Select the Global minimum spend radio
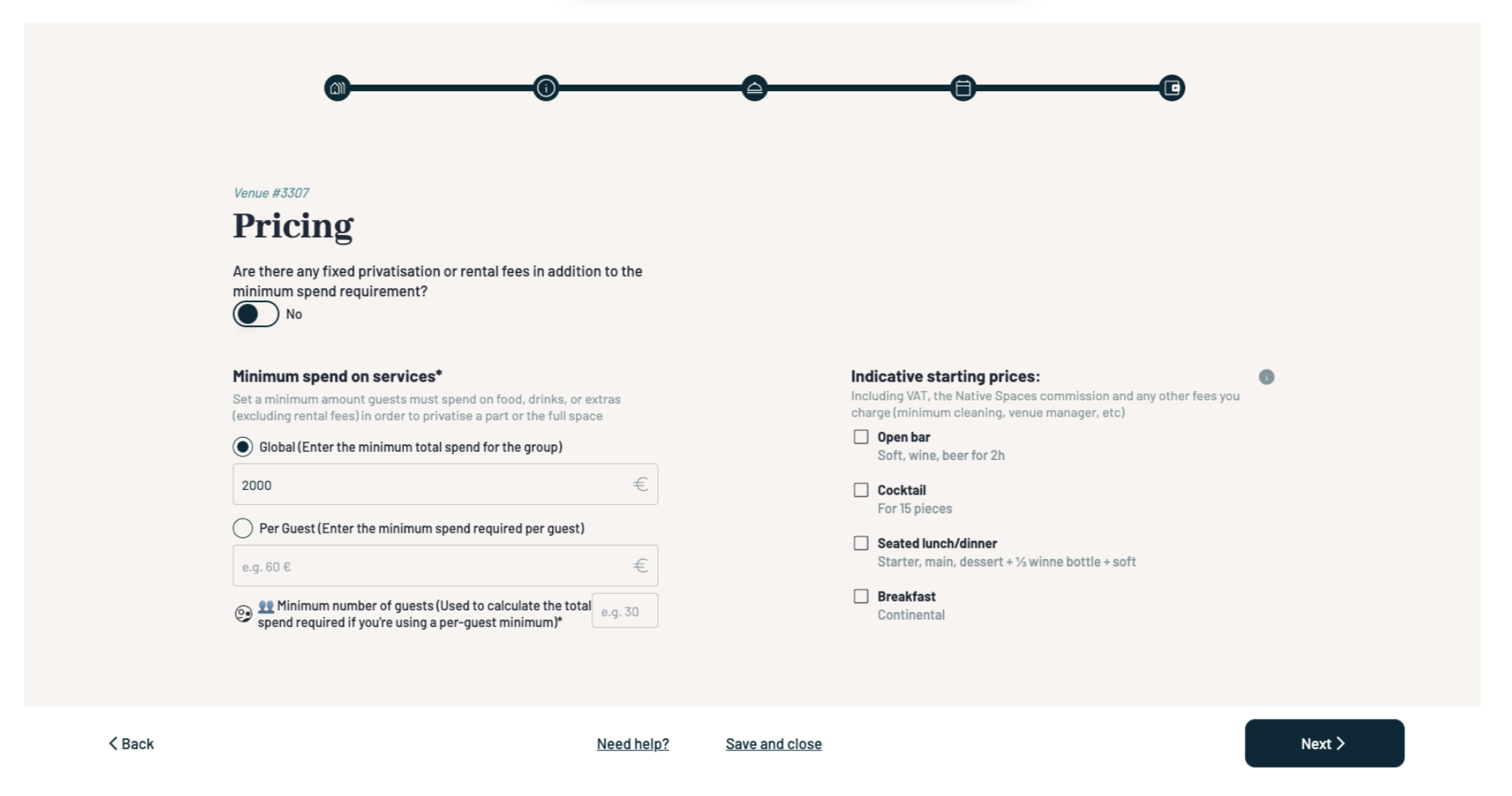1512x796 pixels. [243, 447]
